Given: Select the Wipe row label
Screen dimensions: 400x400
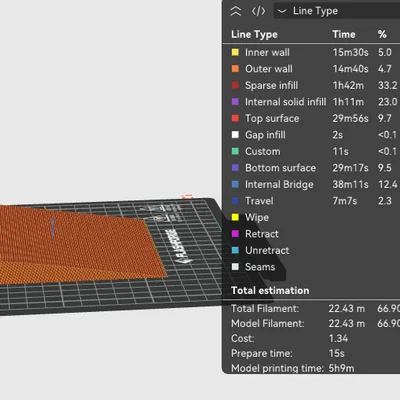Looking at the screenshot, I should [257, 217].
